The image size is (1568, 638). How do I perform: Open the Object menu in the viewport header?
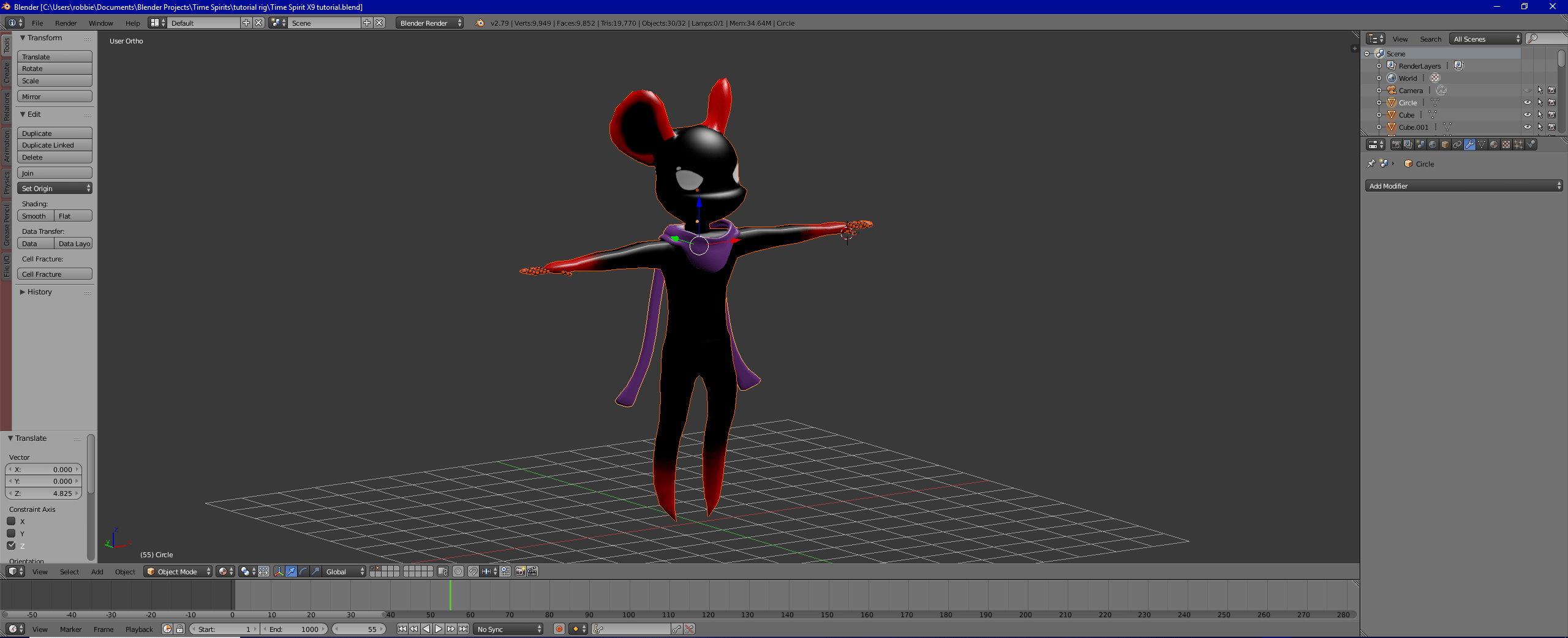125,572
